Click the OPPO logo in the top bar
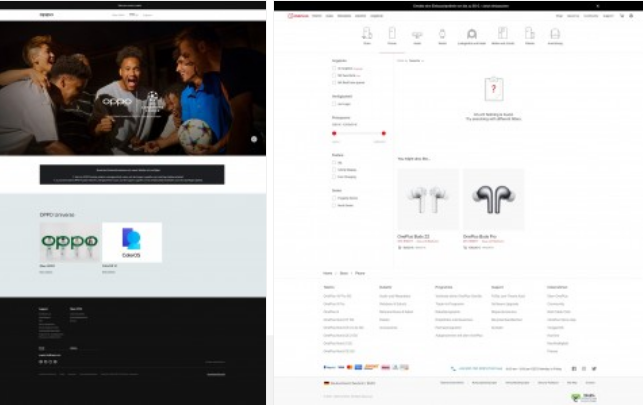Image resolution: width=643 pixels, height=405 pixels. 46,15
